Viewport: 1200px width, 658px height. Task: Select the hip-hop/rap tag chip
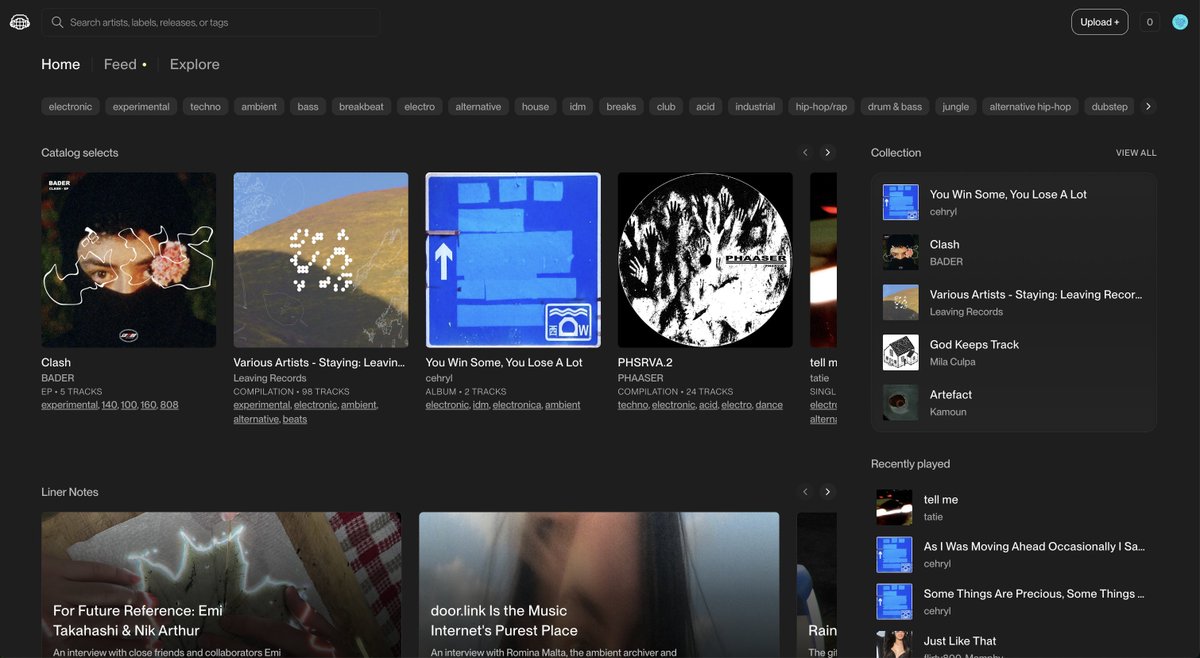tap(821, 106)
